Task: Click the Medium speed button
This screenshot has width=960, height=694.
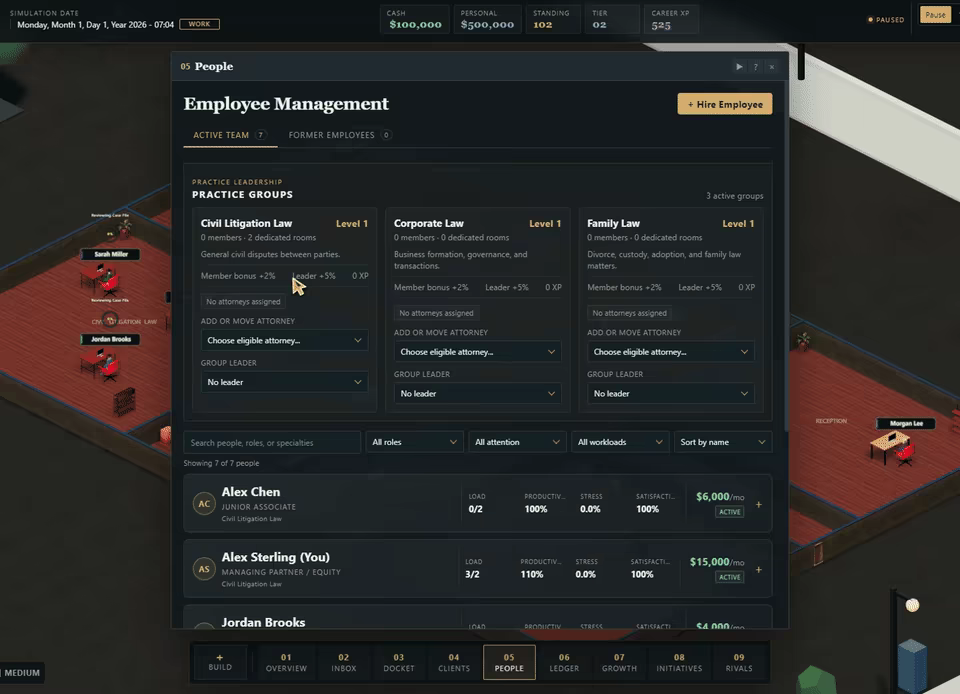Action: click(21, 673)
